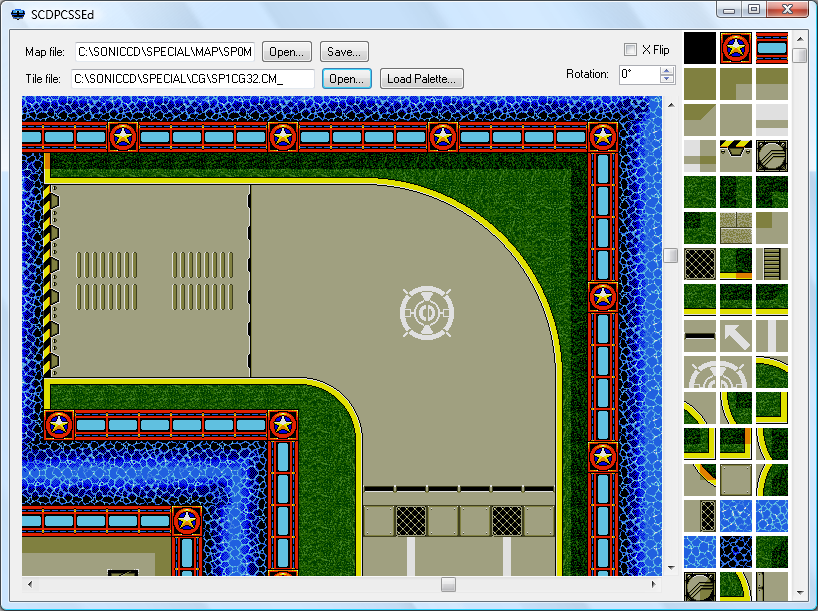Select the yellow-black hazard stripe tile

(x=736, y=156)
